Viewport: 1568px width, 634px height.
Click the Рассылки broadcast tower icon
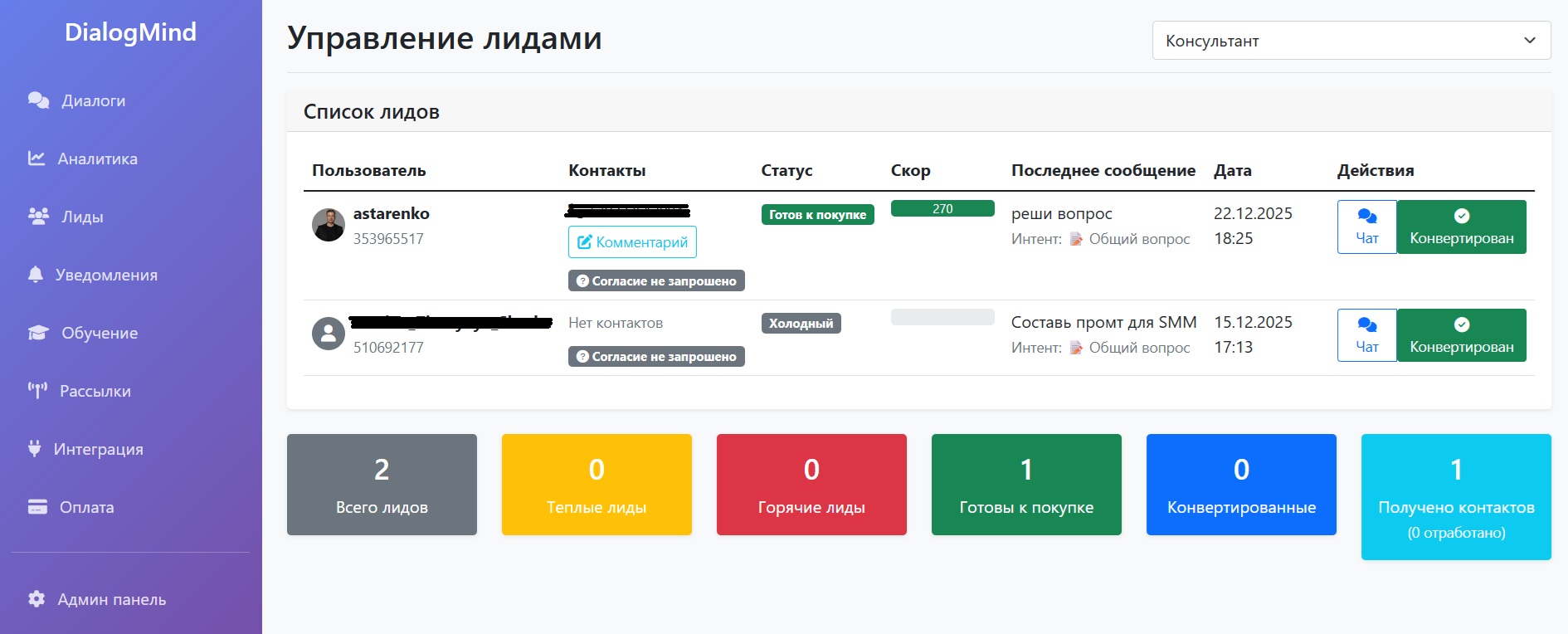pyautogui.click(x=37, y=390)
